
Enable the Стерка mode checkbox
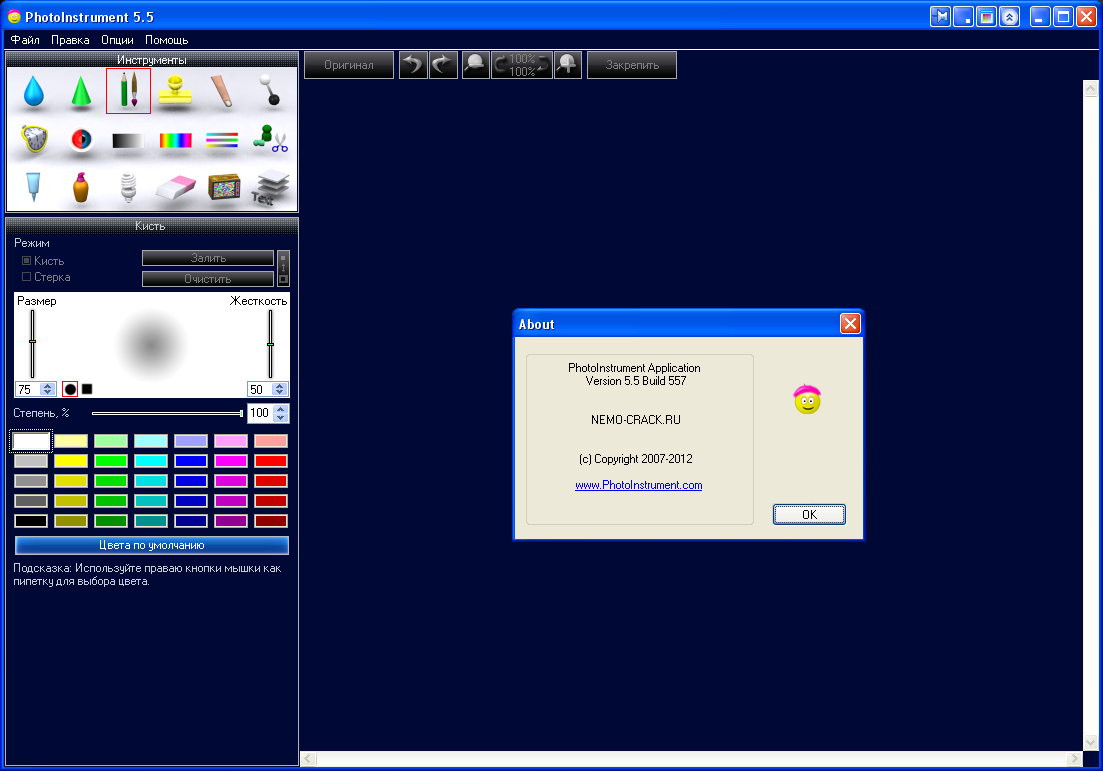coord(27,276)
